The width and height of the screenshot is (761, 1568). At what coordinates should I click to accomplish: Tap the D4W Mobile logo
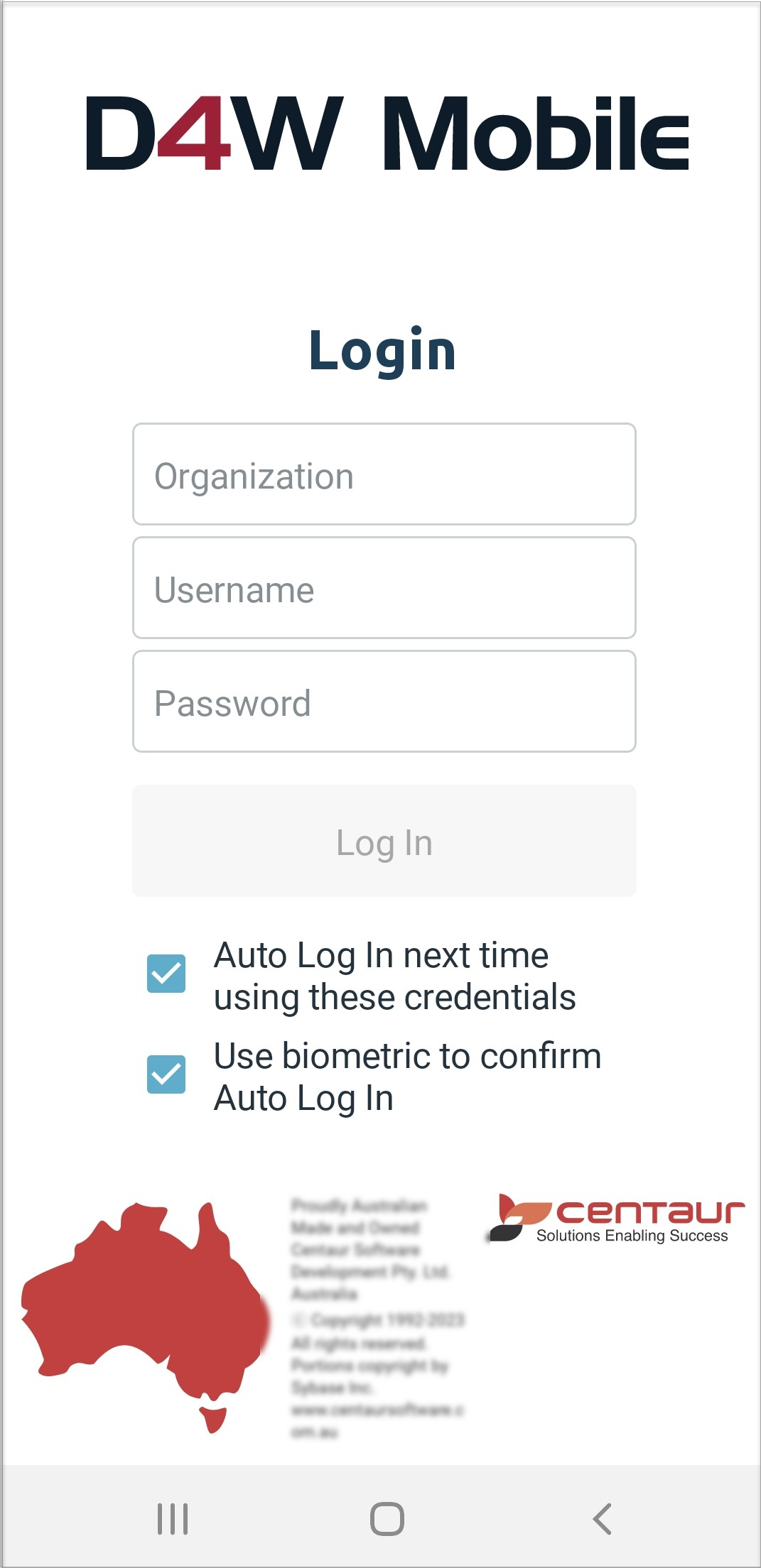387,134
